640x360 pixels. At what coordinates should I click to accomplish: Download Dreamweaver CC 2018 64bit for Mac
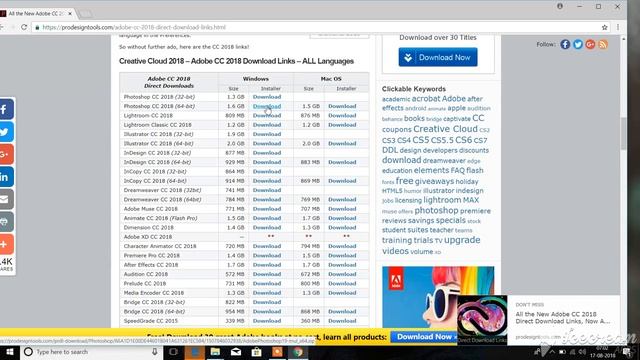click(x=342, y=200)
